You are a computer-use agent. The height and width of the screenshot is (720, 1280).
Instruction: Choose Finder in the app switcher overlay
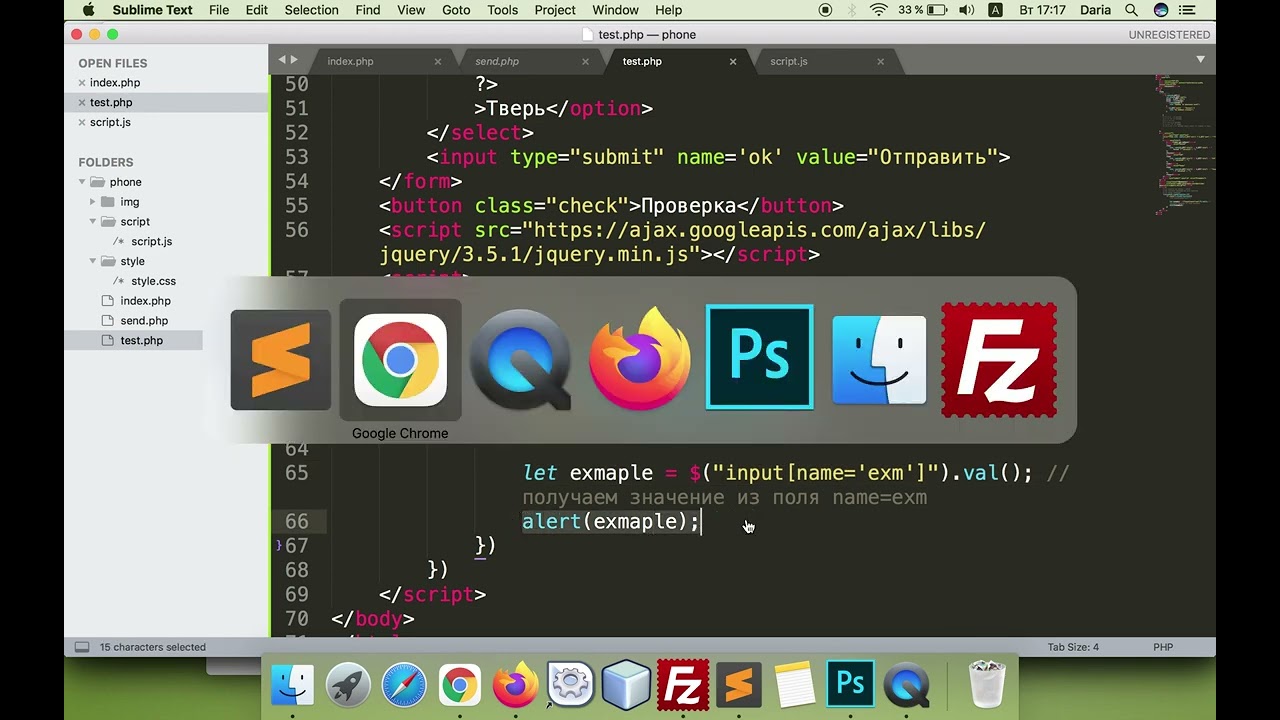(x=879, y=360)
